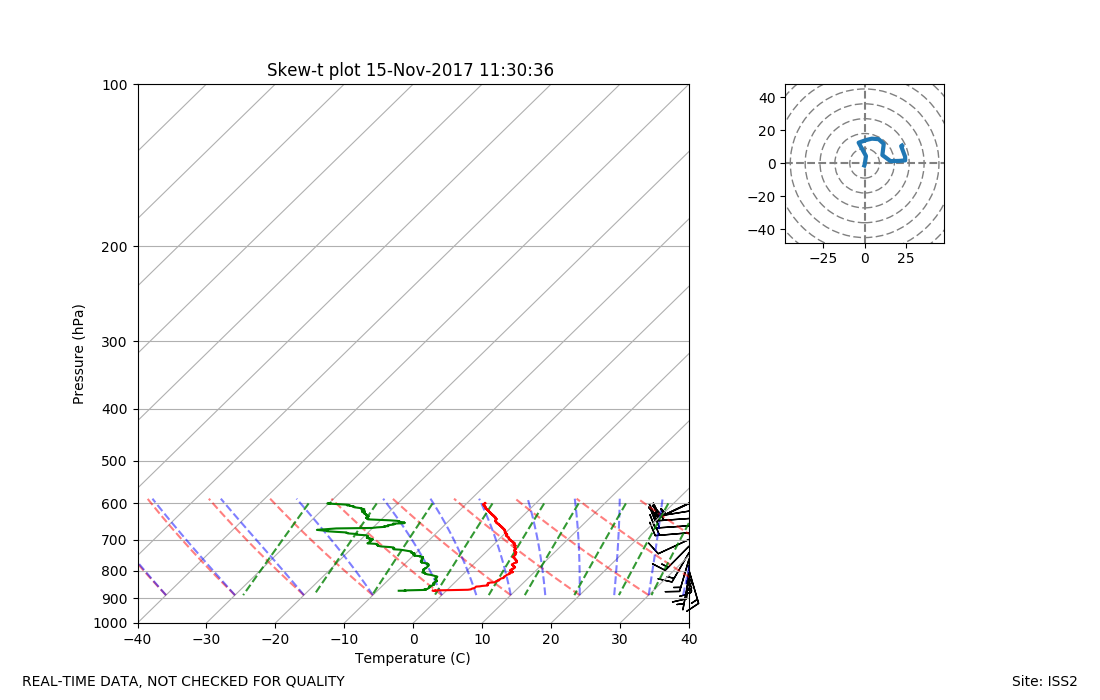The height and width of the screenshot is (700, 1100).
Task: Click the 1000 hPa pressure tick label
Action: 111,624
